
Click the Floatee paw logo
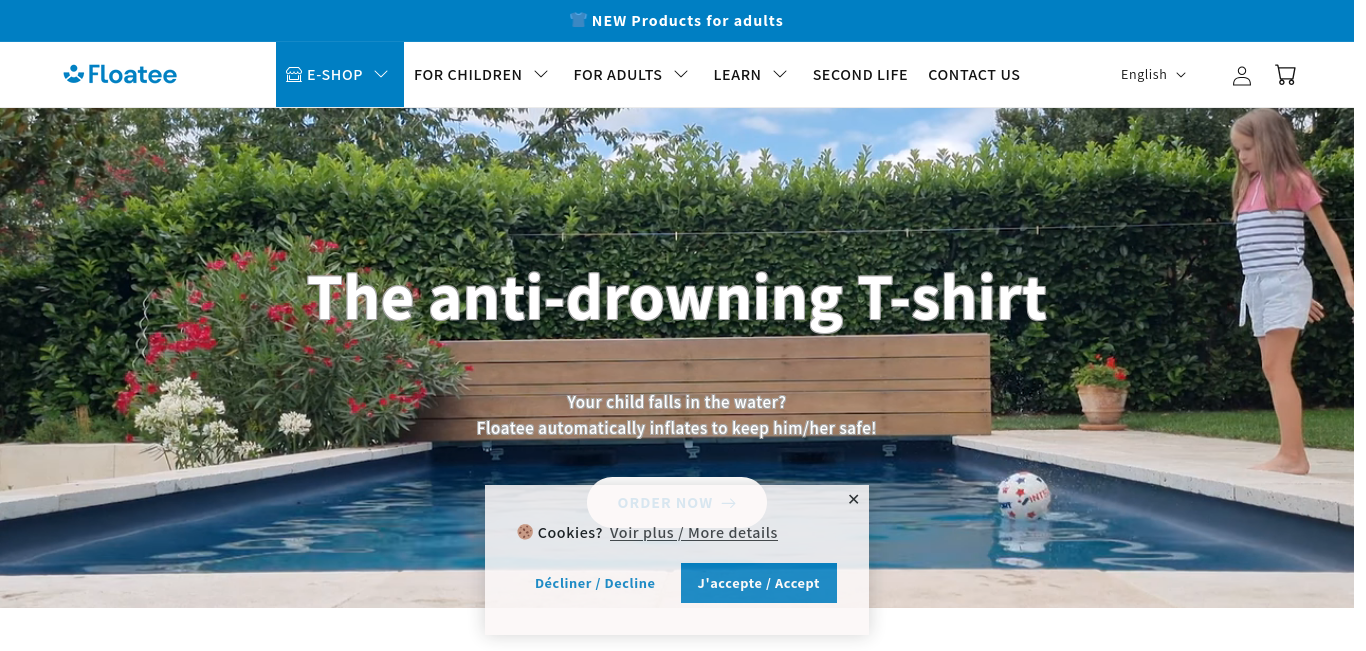[74, 74]
